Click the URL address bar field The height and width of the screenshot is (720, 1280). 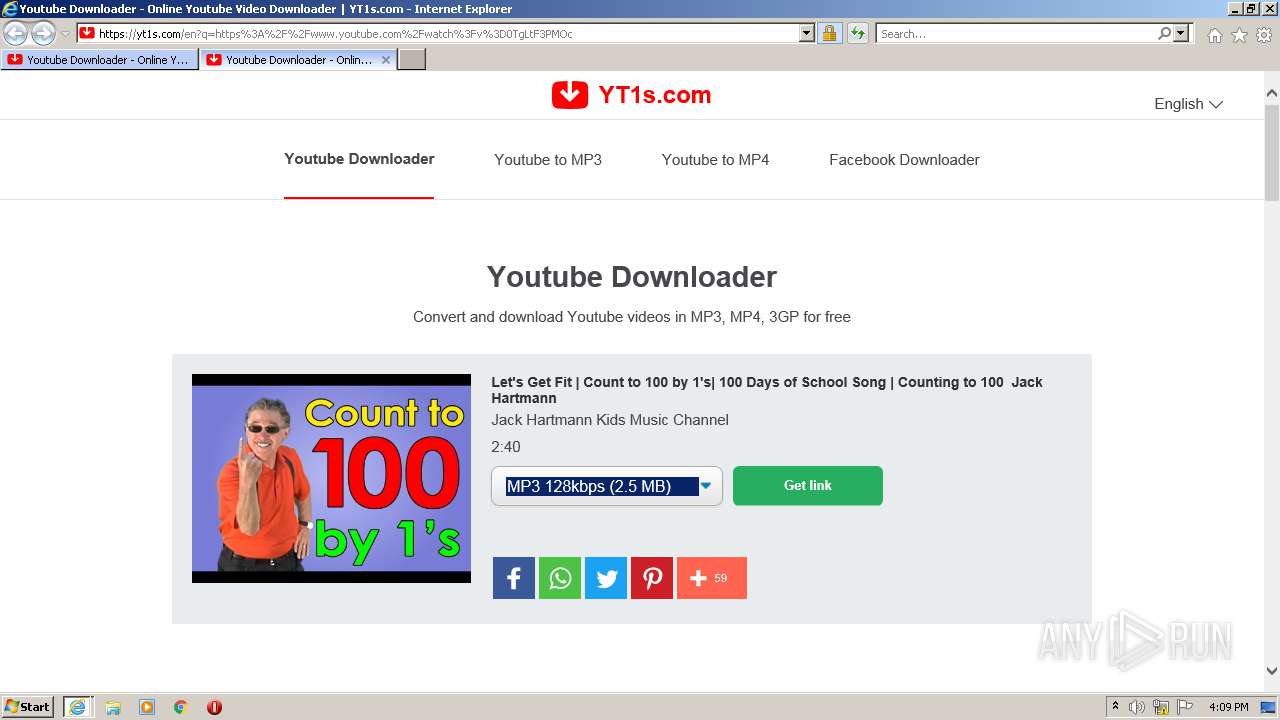[448, 33]
